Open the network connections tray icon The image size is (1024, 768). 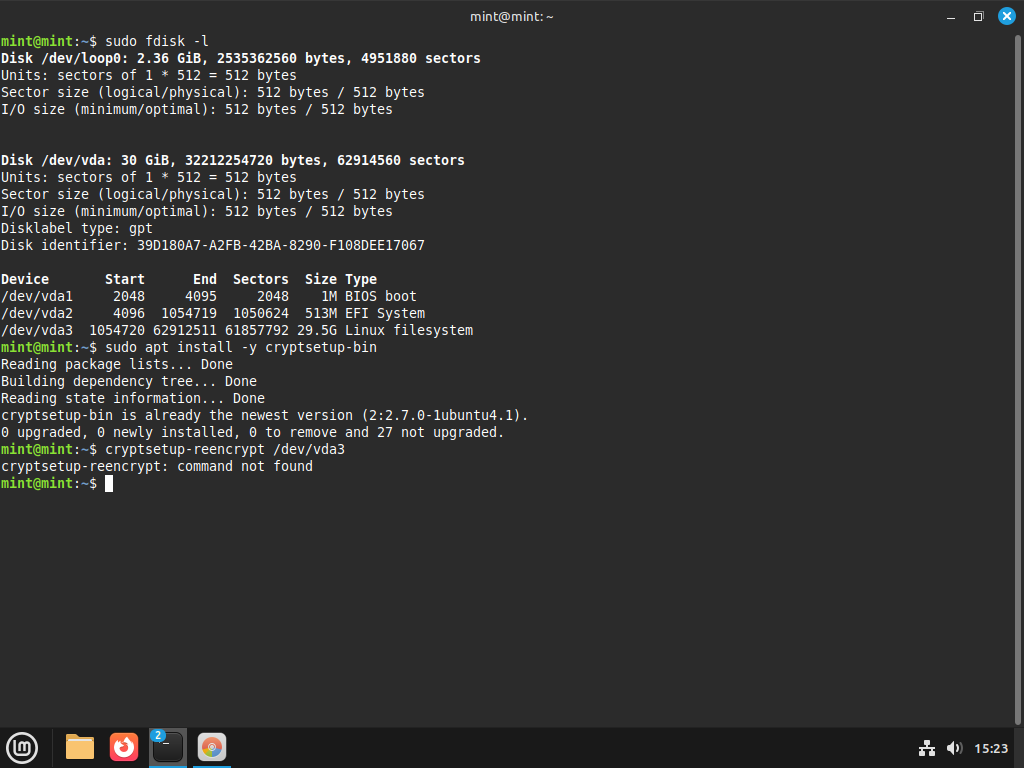point(926,748)
